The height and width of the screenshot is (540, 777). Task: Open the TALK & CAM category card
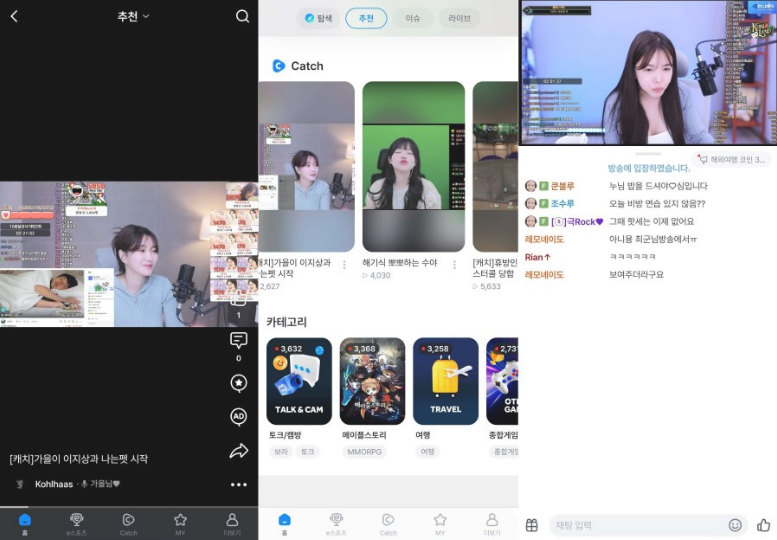coord(299,381)
